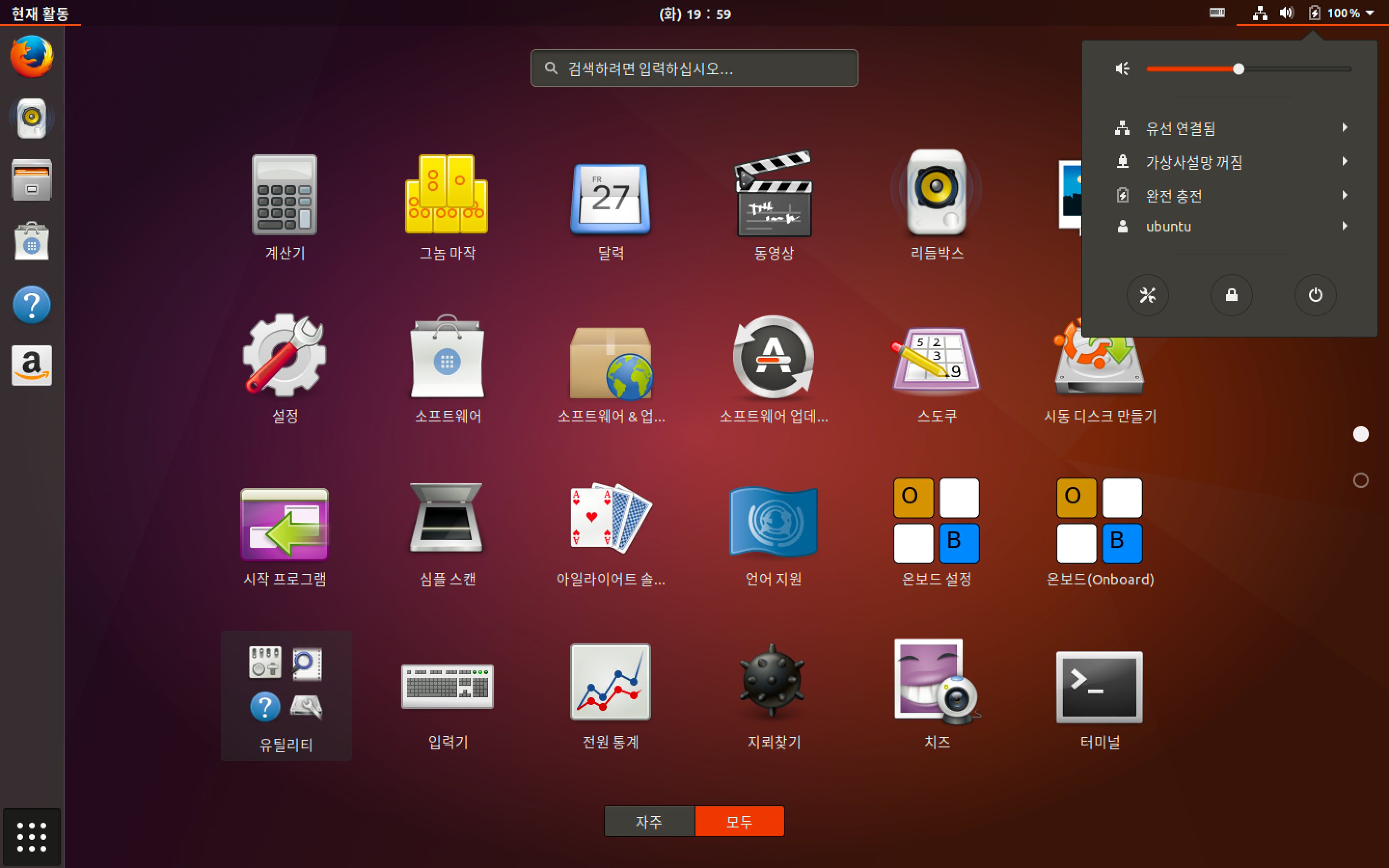Click the top bar volume icon
The width and height of the screenshot is (1389, 868).
point(1286,13)
